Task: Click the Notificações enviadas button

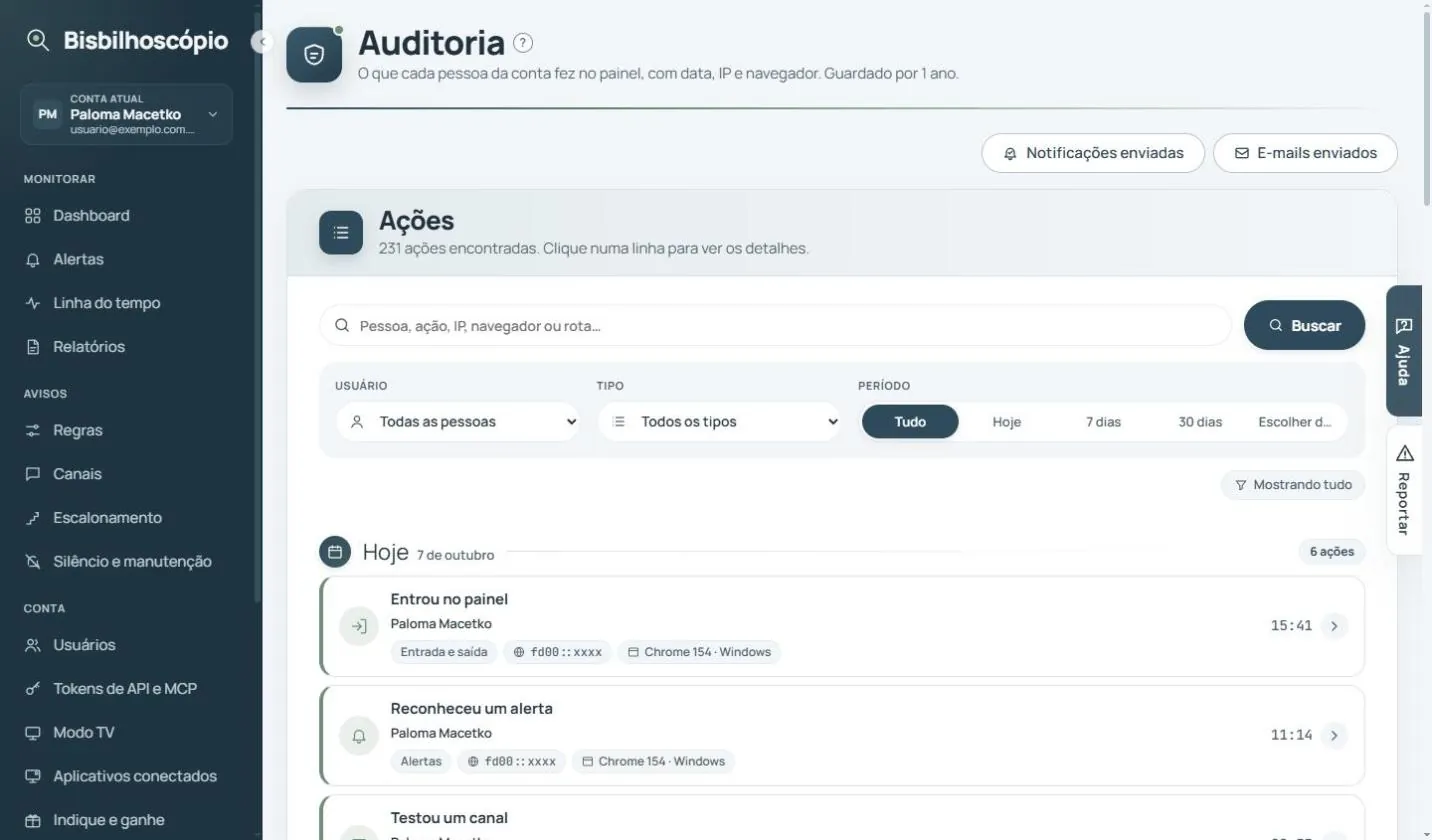Action: pyautogui.click(x=1093, y=153)
